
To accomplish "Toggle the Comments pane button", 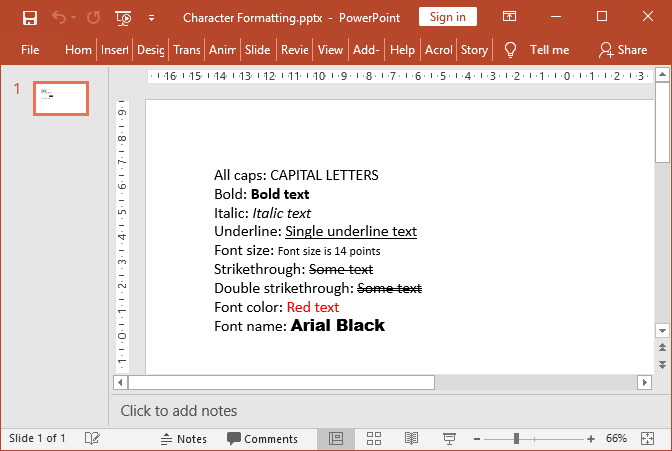I will click(262, 439).
